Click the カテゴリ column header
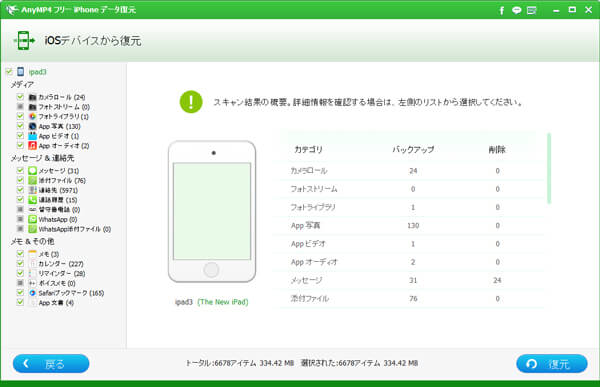 [308, 150]
